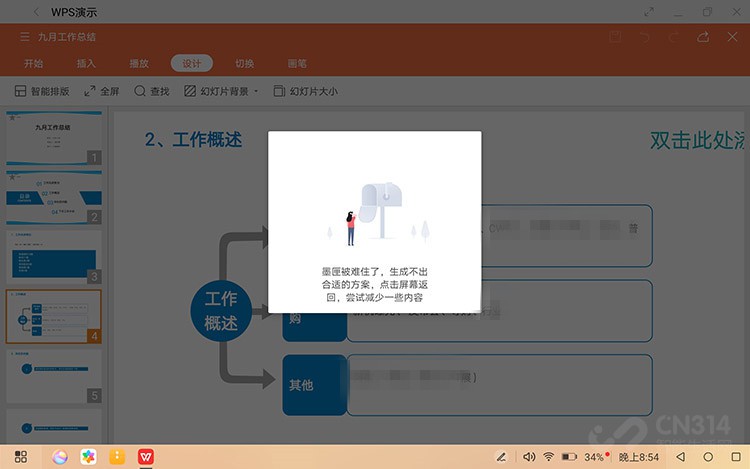Tap the system home circle button

pos(708,457)
